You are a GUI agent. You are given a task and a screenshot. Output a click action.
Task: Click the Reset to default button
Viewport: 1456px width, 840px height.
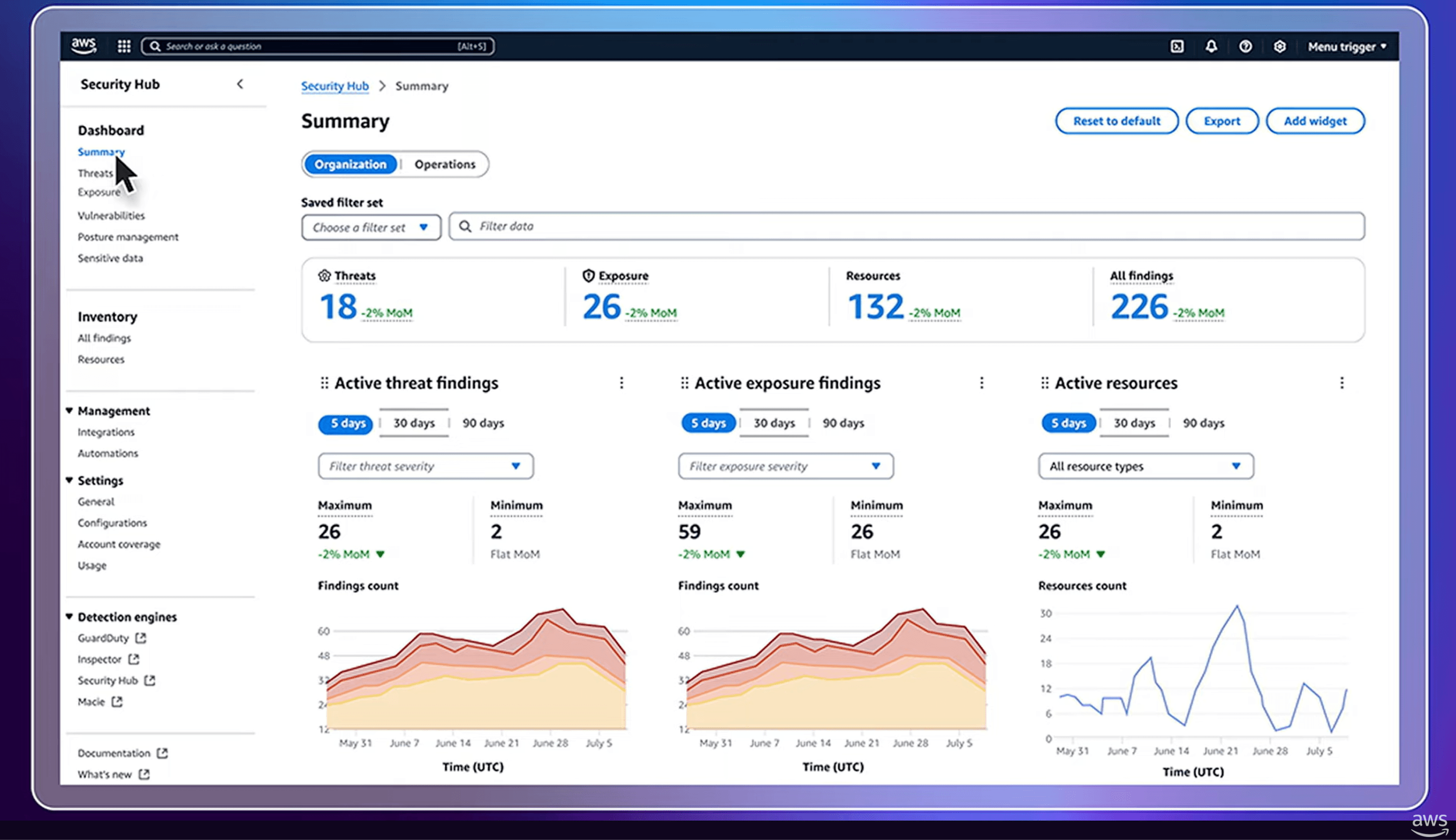(x=1116, y=121)
